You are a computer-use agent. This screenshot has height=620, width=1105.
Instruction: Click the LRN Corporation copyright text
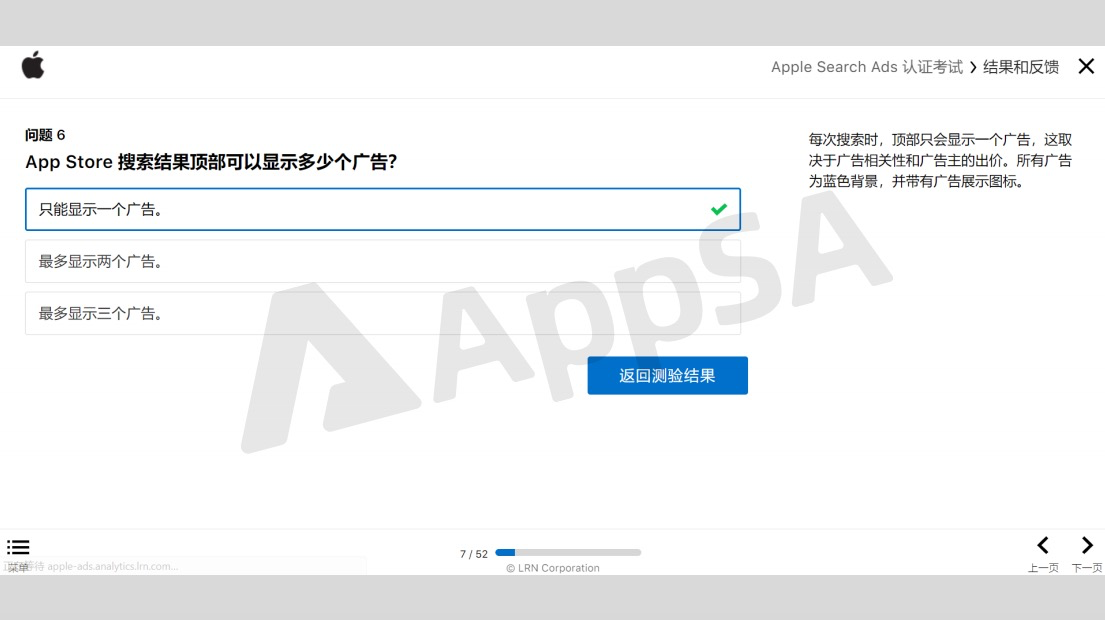point(552,568)
